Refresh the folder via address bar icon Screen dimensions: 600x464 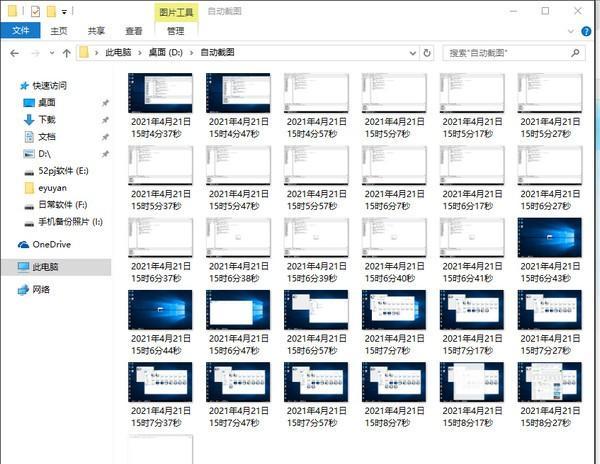pyautogui.click(x=427, y=52)
